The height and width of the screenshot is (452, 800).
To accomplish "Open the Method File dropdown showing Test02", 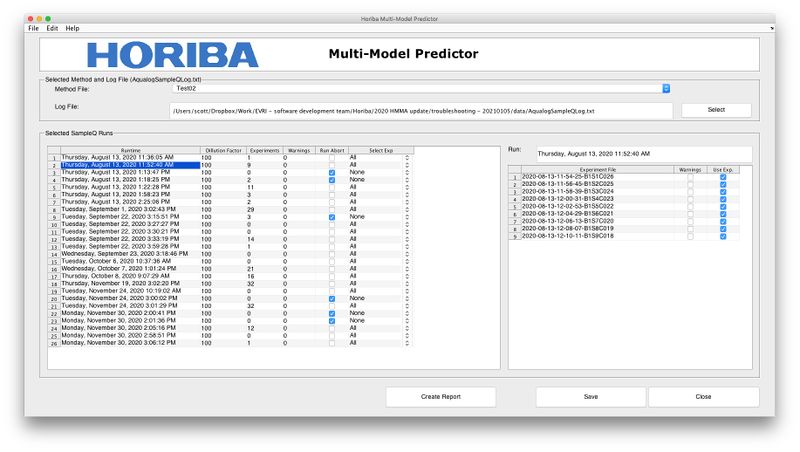I will coord(421,89).
